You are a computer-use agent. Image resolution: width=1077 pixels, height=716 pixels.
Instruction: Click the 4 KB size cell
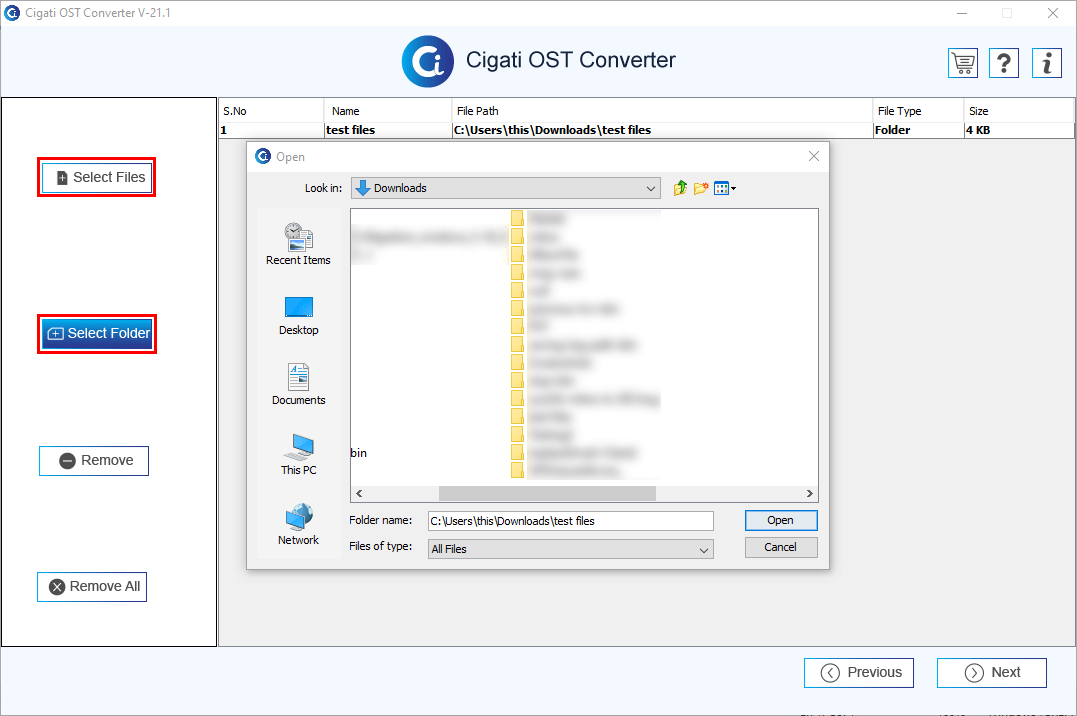[x=1019, y=130]
